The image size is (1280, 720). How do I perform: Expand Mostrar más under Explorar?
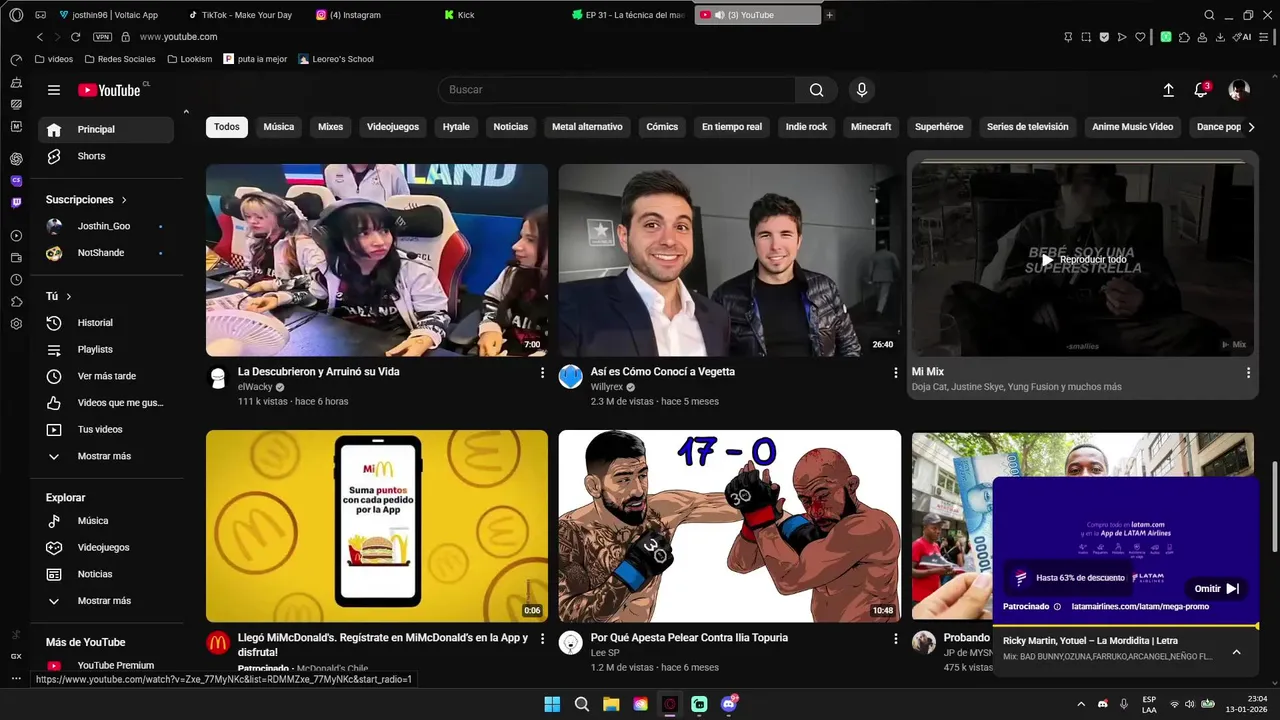106,601
